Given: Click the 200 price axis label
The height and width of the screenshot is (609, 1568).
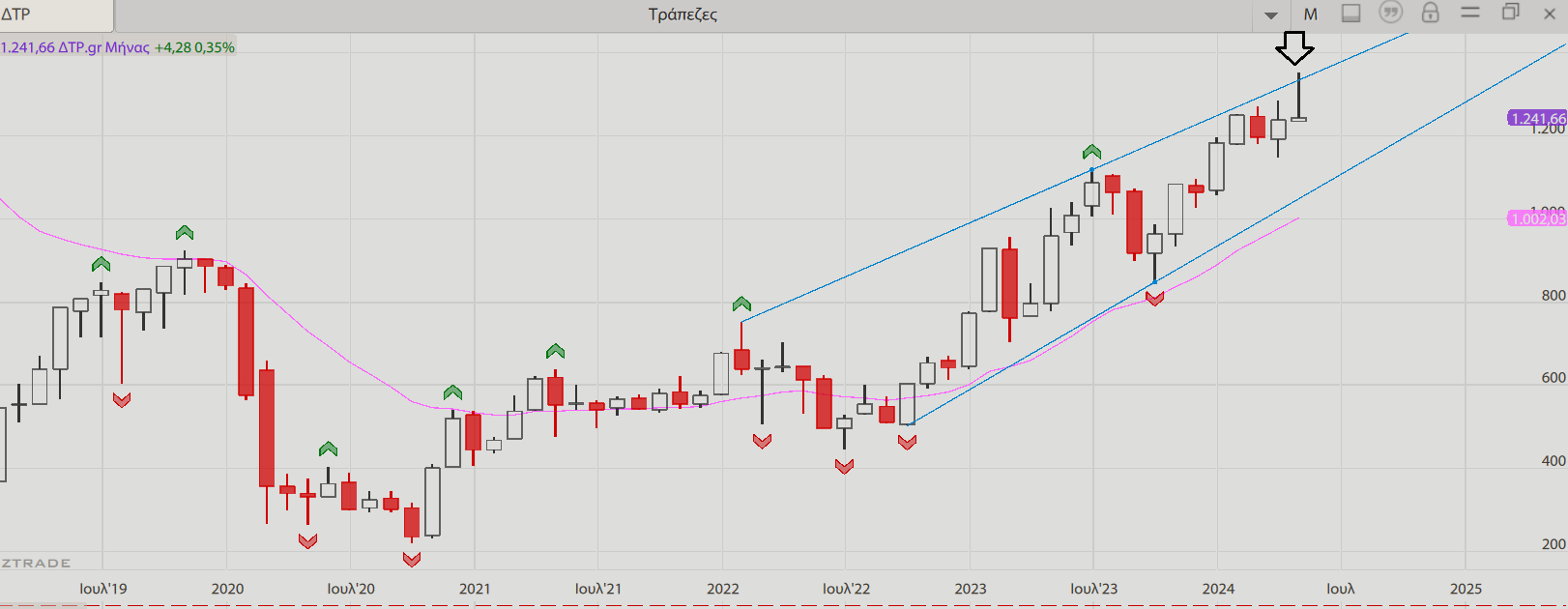Looking at the screenshot, I should 1553,544.
